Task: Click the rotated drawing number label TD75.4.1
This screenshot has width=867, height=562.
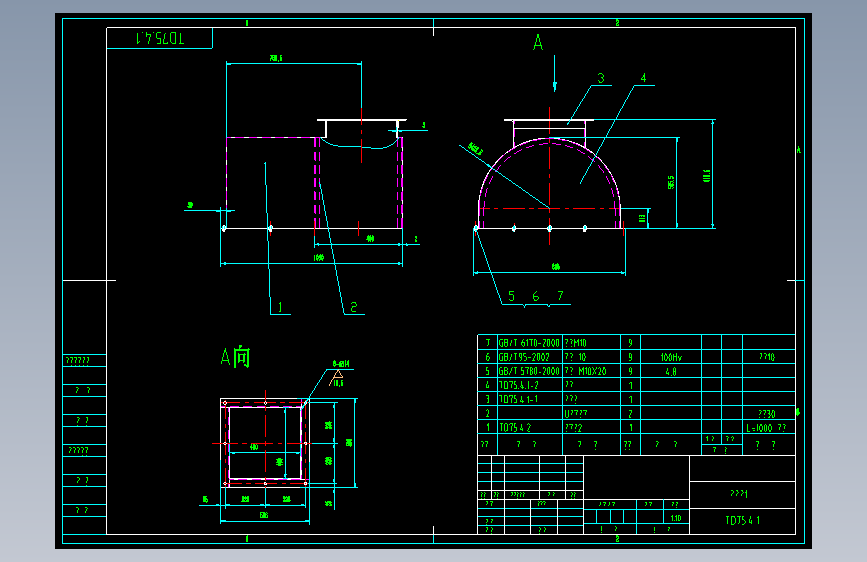Action: click(x=160, y=38)
